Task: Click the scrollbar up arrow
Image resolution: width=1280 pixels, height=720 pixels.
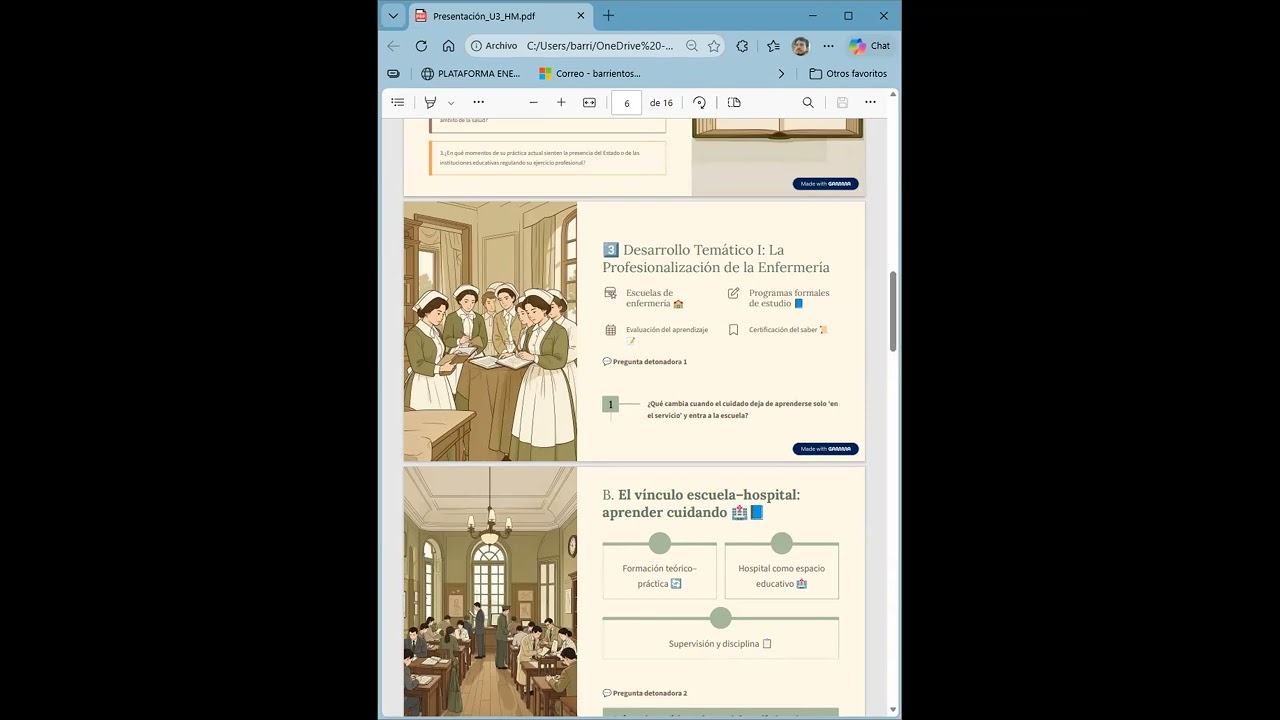Action: (x=893, y=95)
